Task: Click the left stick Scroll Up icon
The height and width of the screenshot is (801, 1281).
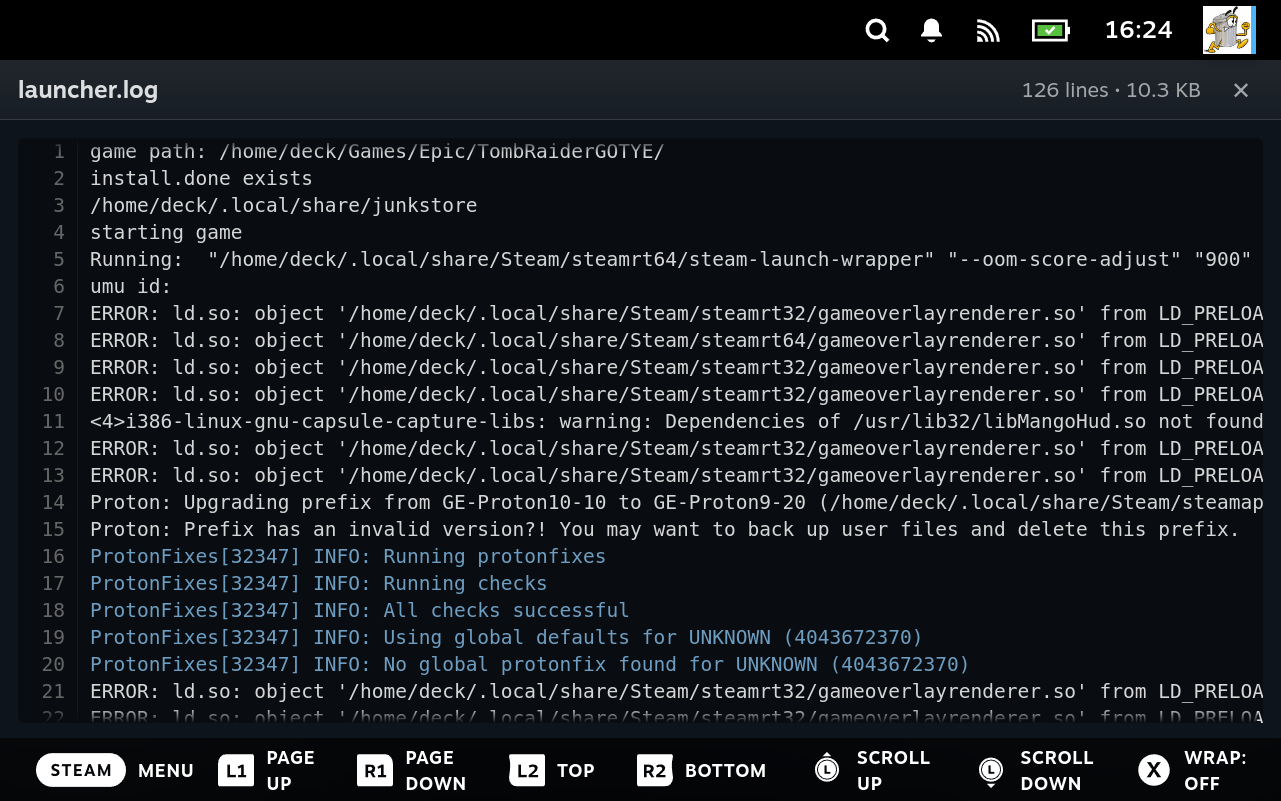Action: click(x=826, y=768)
